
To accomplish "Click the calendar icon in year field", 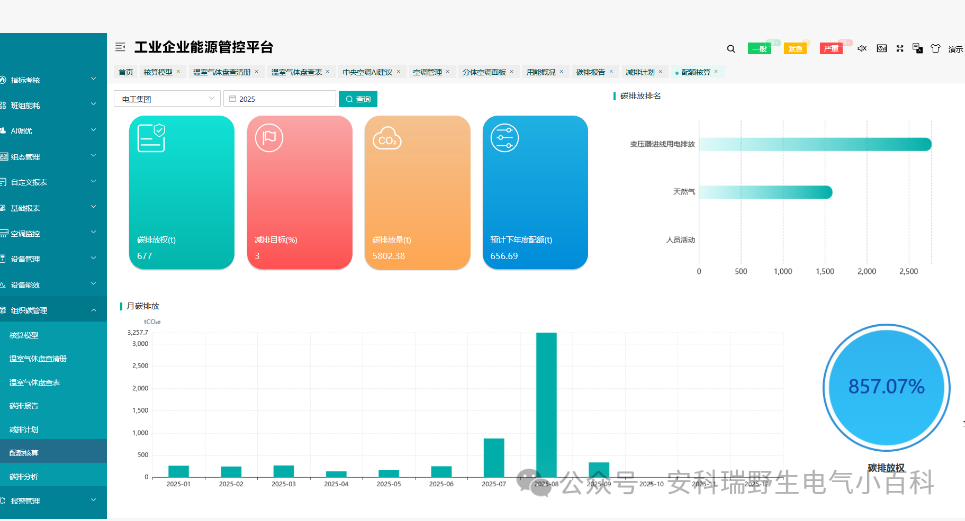I will pos(233,99).
